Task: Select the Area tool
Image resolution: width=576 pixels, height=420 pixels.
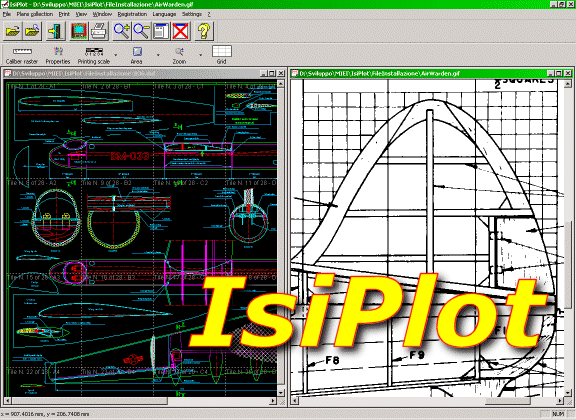Action: click(137, 55)
